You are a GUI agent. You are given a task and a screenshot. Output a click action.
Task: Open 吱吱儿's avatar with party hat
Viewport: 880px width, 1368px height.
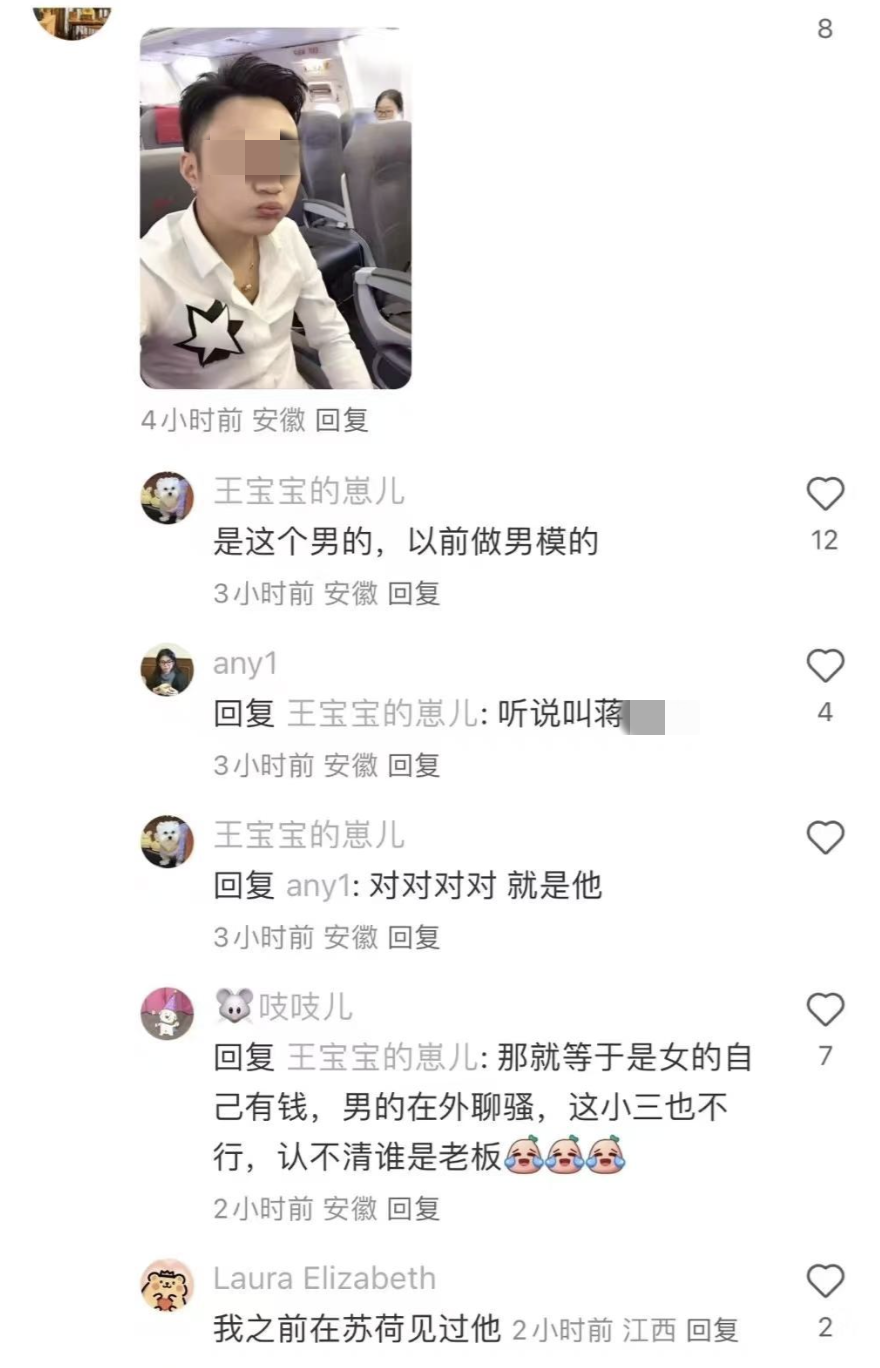[167, 1014]
